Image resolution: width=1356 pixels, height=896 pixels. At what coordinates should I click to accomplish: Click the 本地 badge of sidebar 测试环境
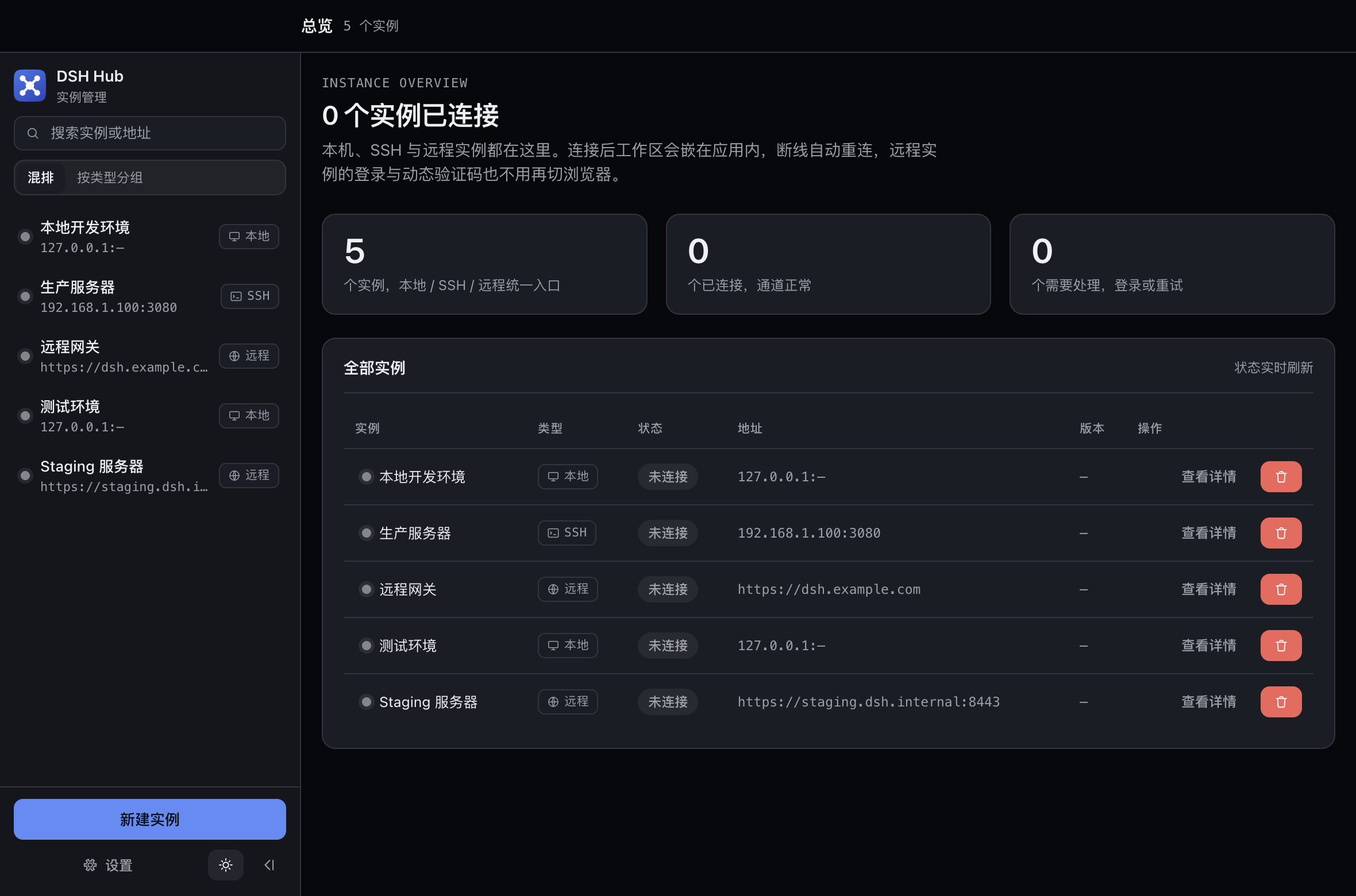click(249, 416)
